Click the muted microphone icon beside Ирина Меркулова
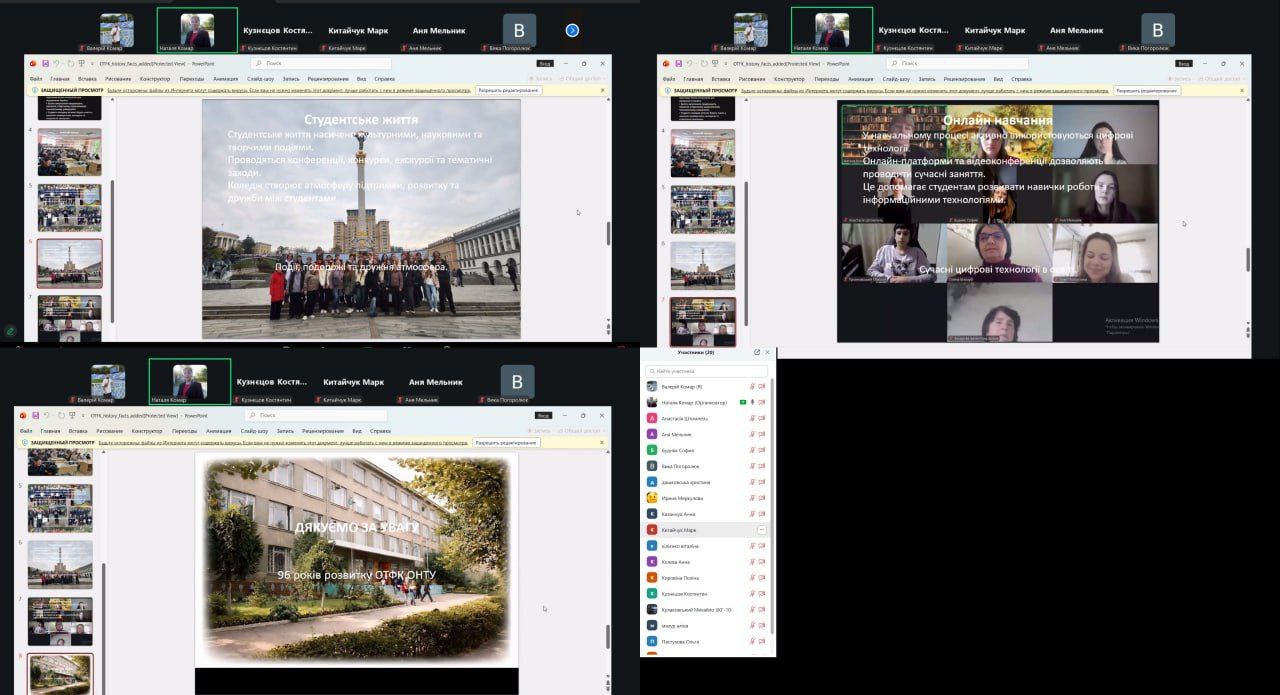Viewport: 1280px width, 695px height. point(751,498)
